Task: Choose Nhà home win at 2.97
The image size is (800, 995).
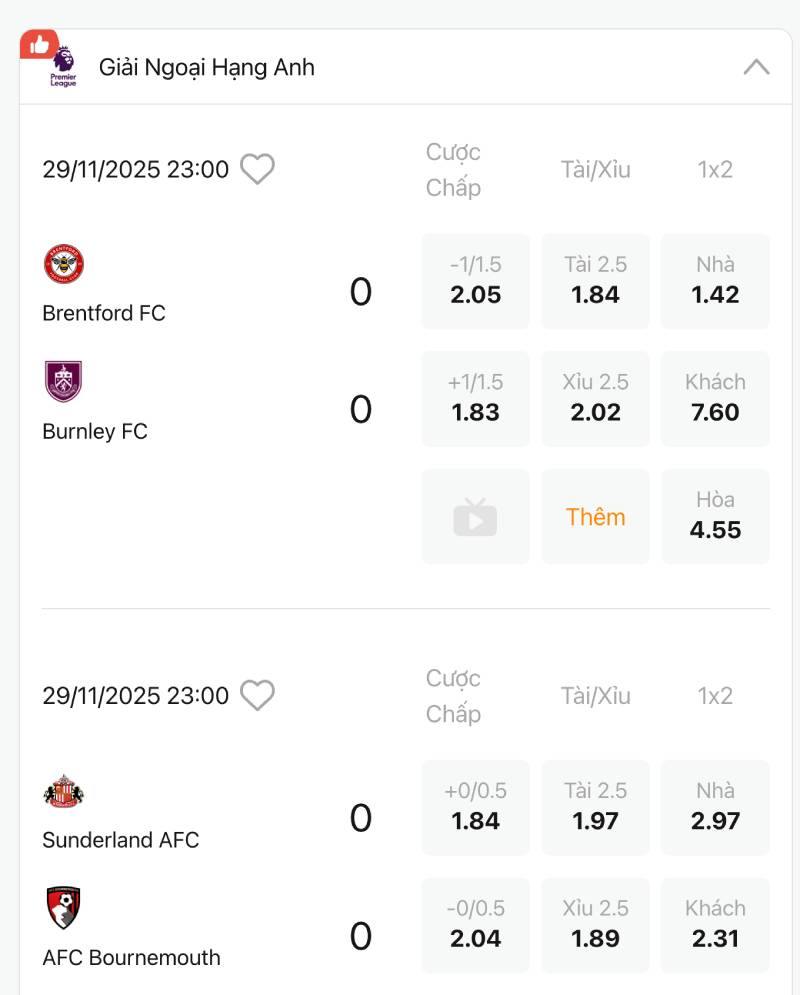Action: point(715,807)
